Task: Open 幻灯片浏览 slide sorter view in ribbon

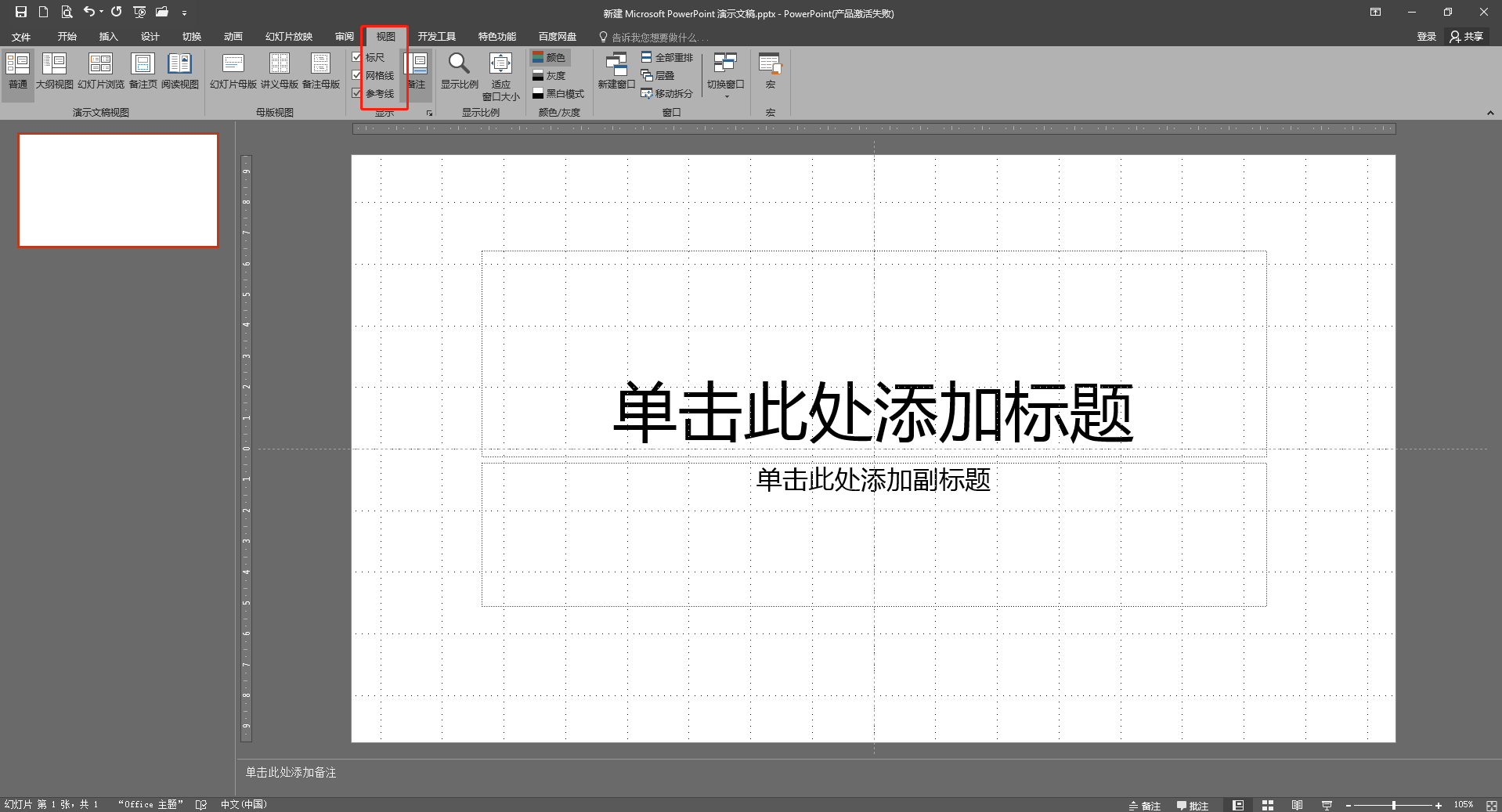Action: (x=100, y=70)
